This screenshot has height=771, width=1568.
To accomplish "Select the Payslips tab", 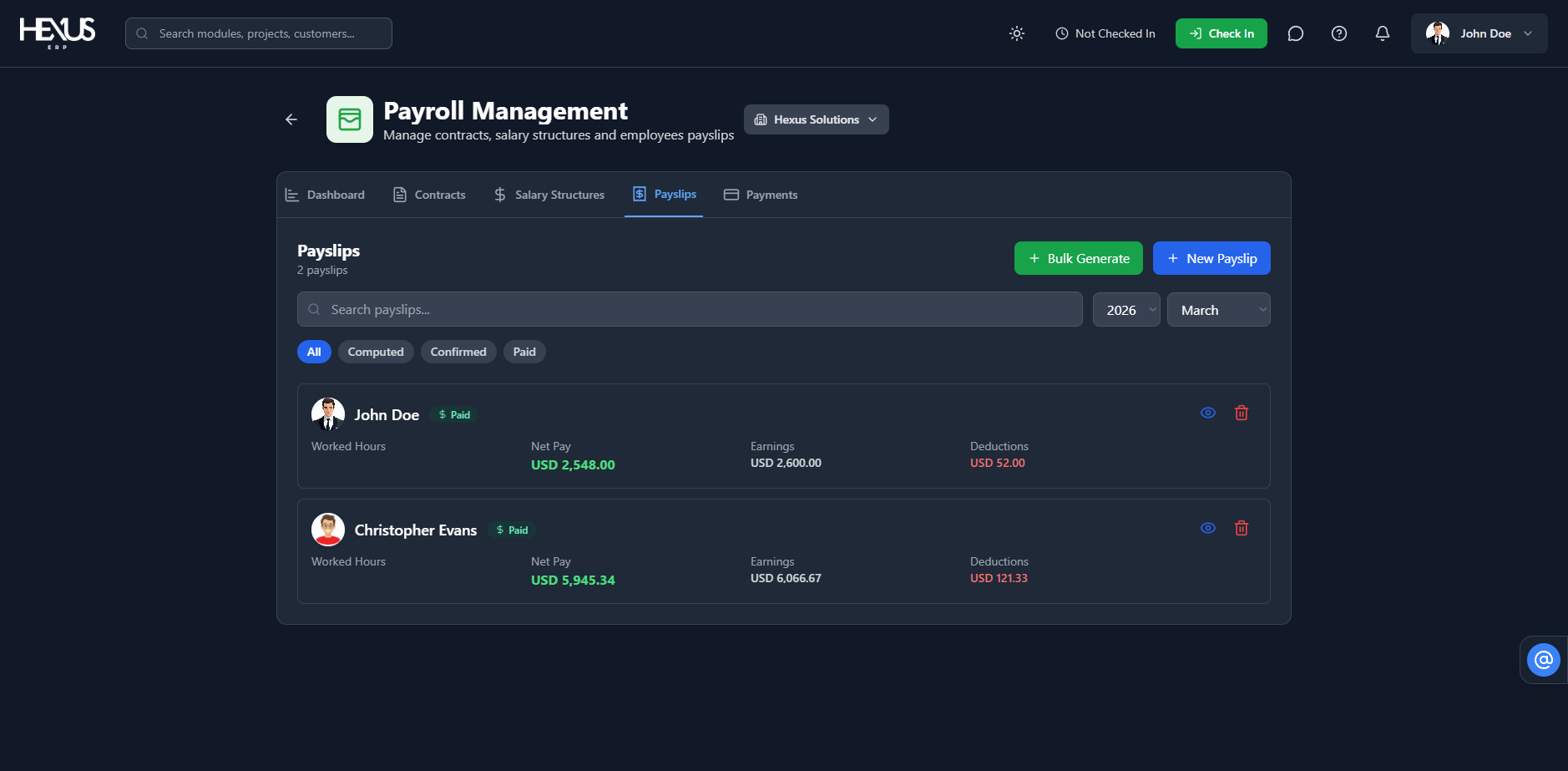I will pos(664,195).
